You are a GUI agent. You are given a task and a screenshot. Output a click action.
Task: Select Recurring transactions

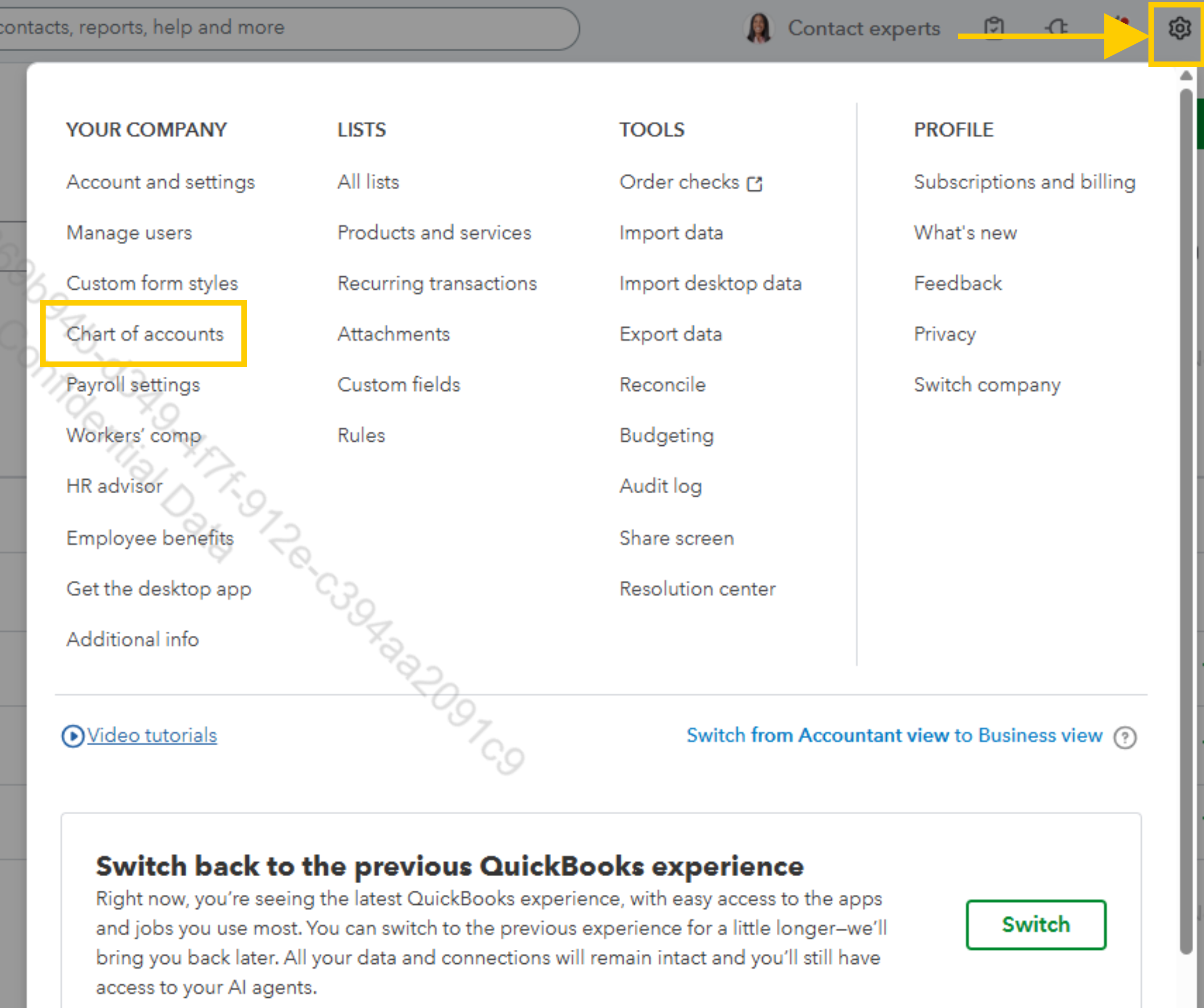pos(437,284)
